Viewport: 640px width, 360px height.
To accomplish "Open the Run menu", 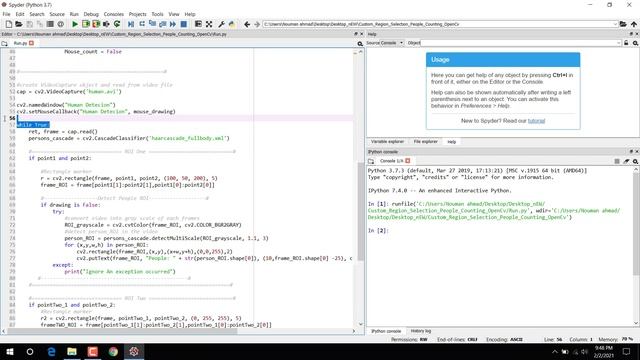I will (74, 14).
